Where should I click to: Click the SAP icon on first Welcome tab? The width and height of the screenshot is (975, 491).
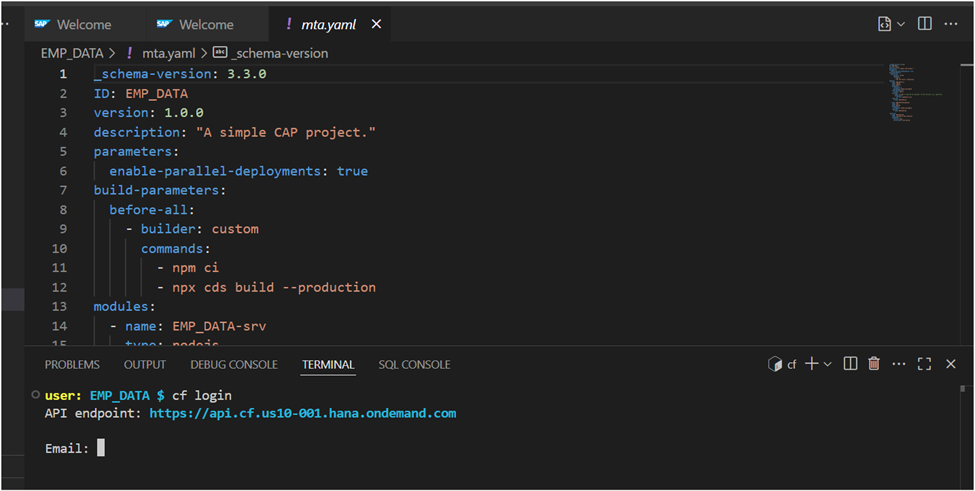point(42,24)
